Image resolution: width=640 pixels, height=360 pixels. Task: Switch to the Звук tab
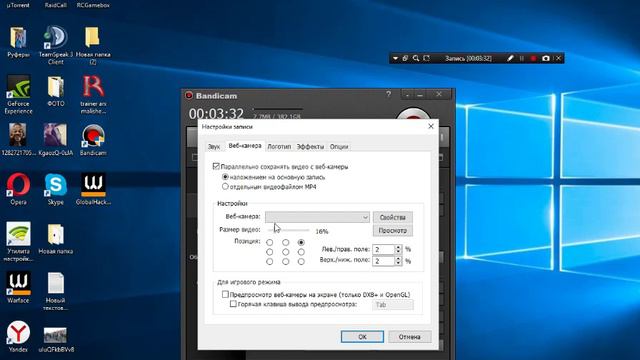point(214,147)
